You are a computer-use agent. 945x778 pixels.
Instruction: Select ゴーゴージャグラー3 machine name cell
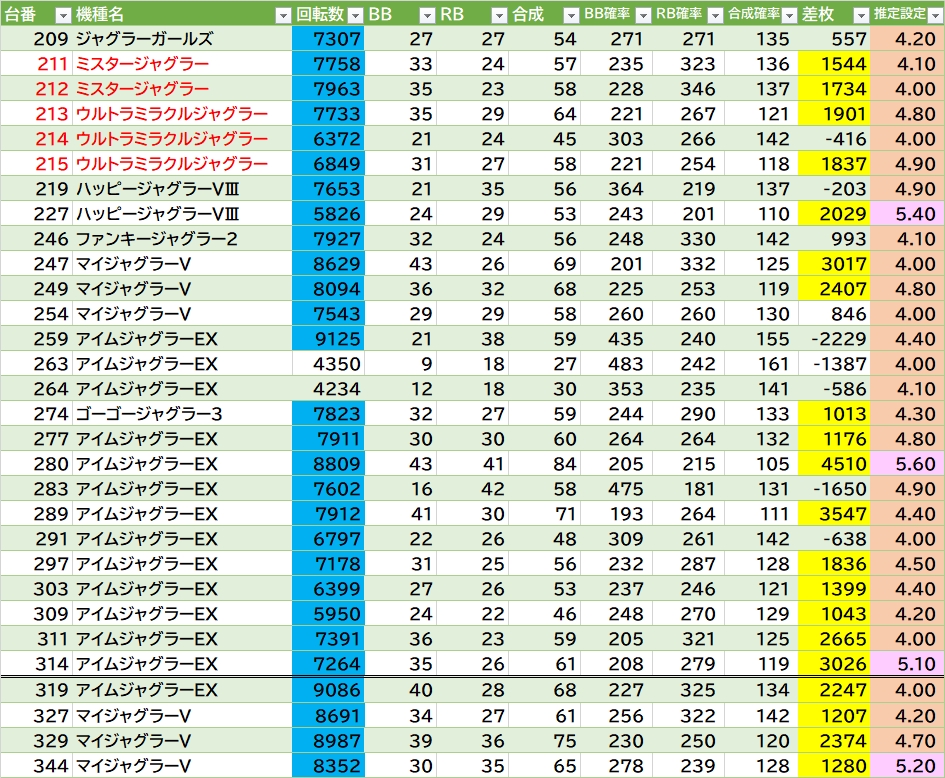(183, 414)
